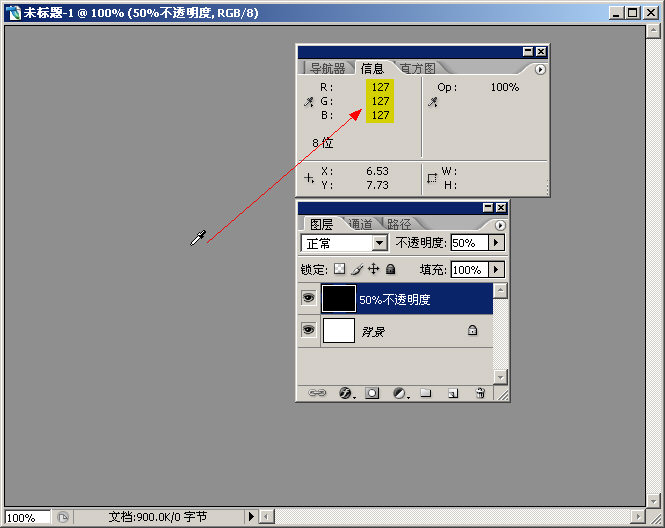Minimize the 未标题-1 document window
Viewport: 665px width, 528px height.
point(617,13)
